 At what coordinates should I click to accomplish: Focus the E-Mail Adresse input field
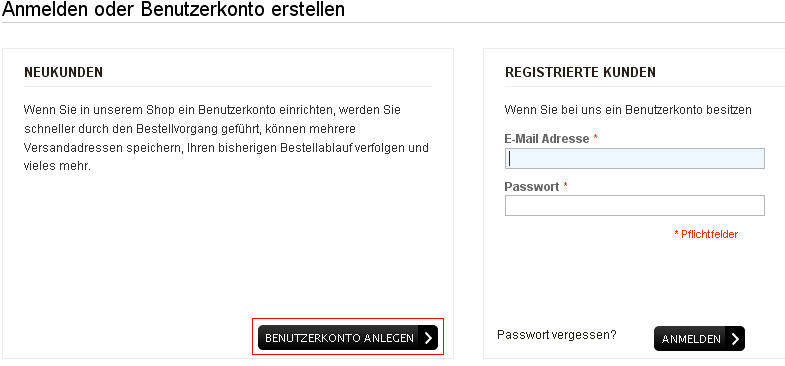[634, 158]
